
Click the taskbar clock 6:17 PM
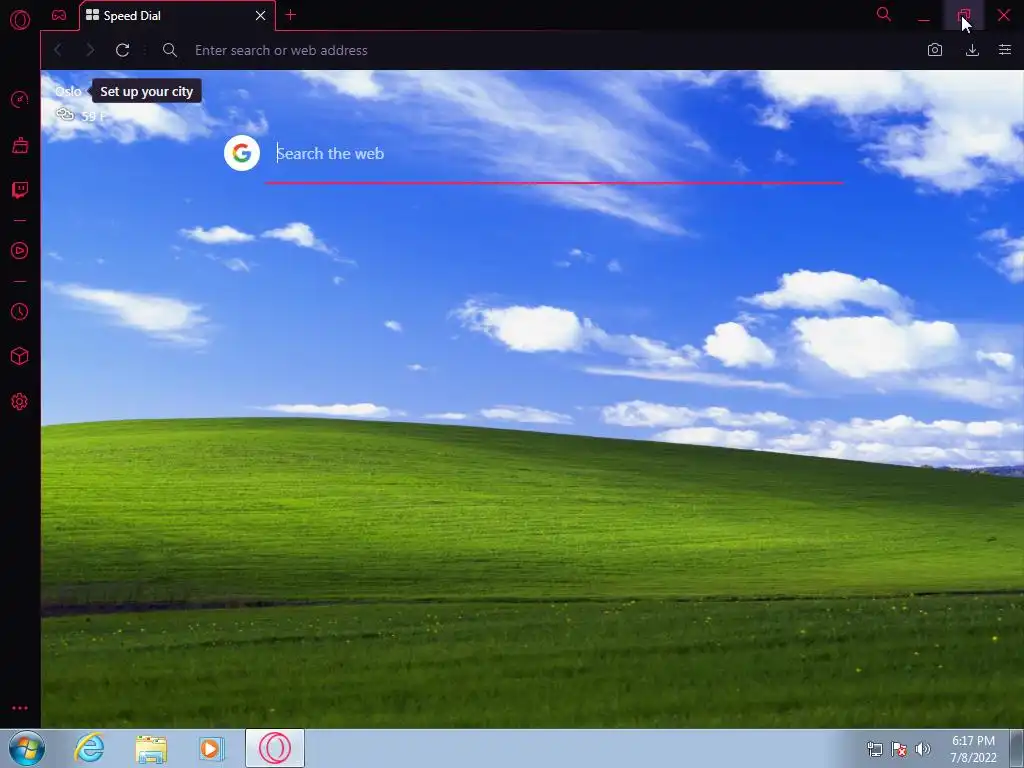[x=973, y=749]
